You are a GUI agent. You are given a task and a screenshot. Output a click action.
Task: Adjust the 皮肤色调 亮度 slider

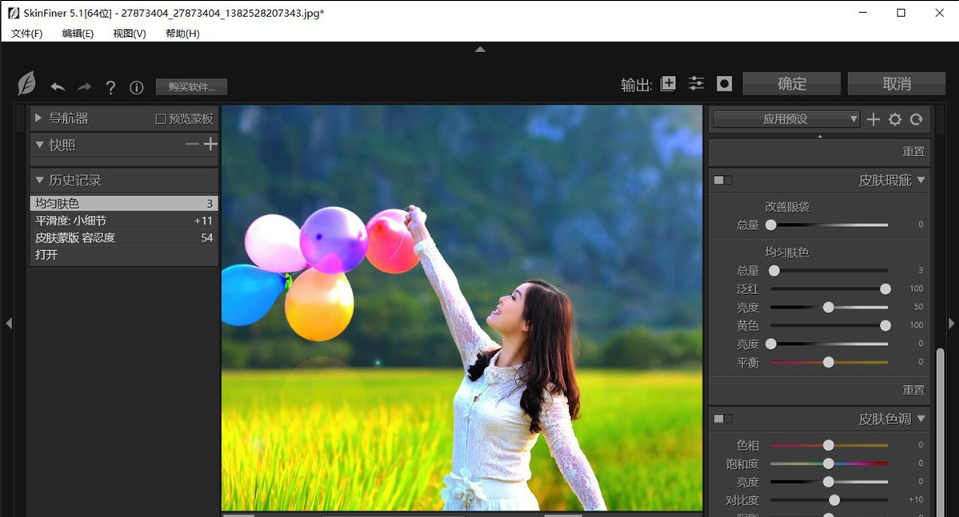click(829, 482)
